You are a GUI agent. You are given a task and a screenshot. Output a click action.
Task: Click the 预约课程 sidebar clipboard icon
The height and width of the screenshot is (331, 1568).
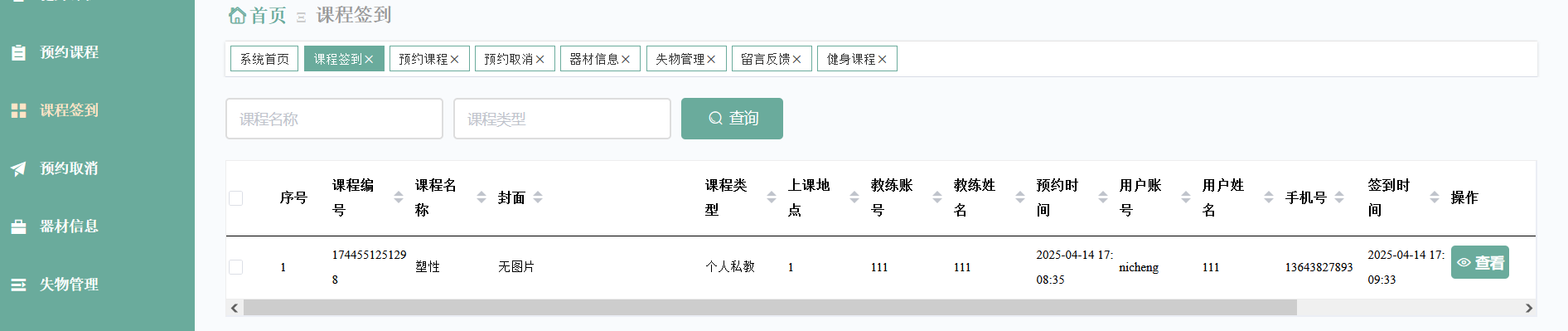coord(18,52)
